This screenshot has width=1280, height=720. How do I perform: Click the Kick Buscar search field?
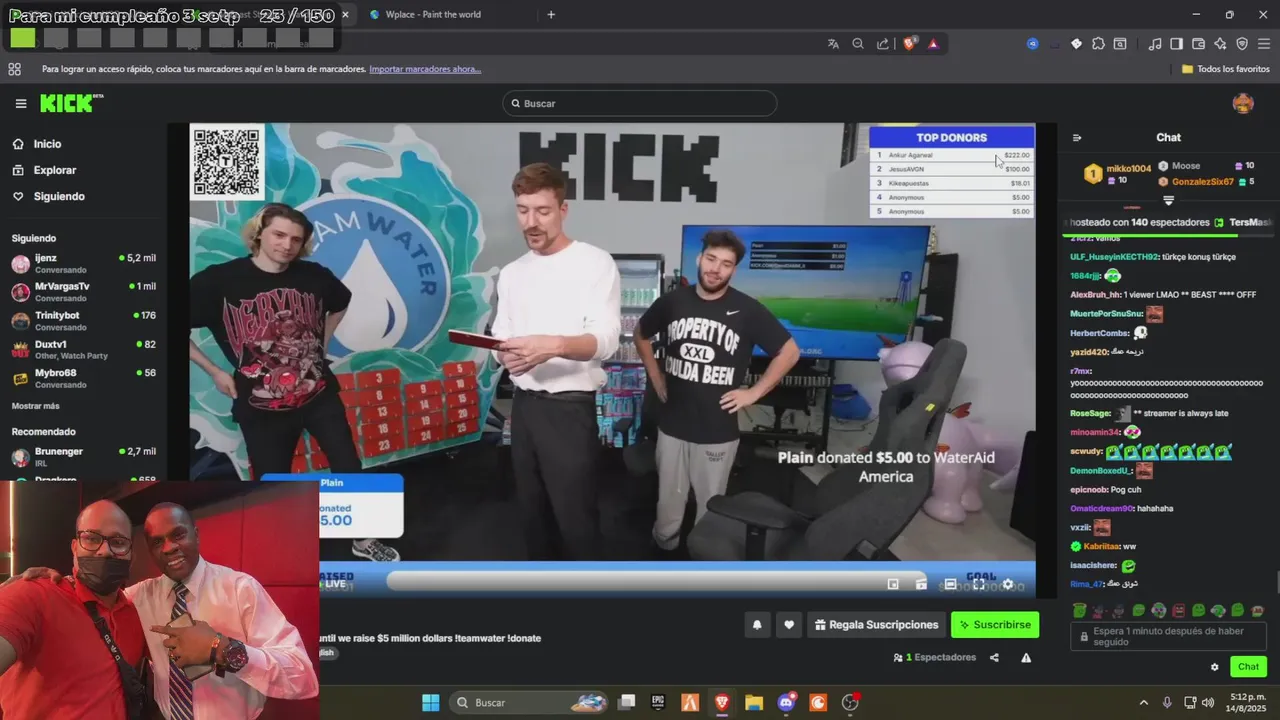[x=640, y=104]
